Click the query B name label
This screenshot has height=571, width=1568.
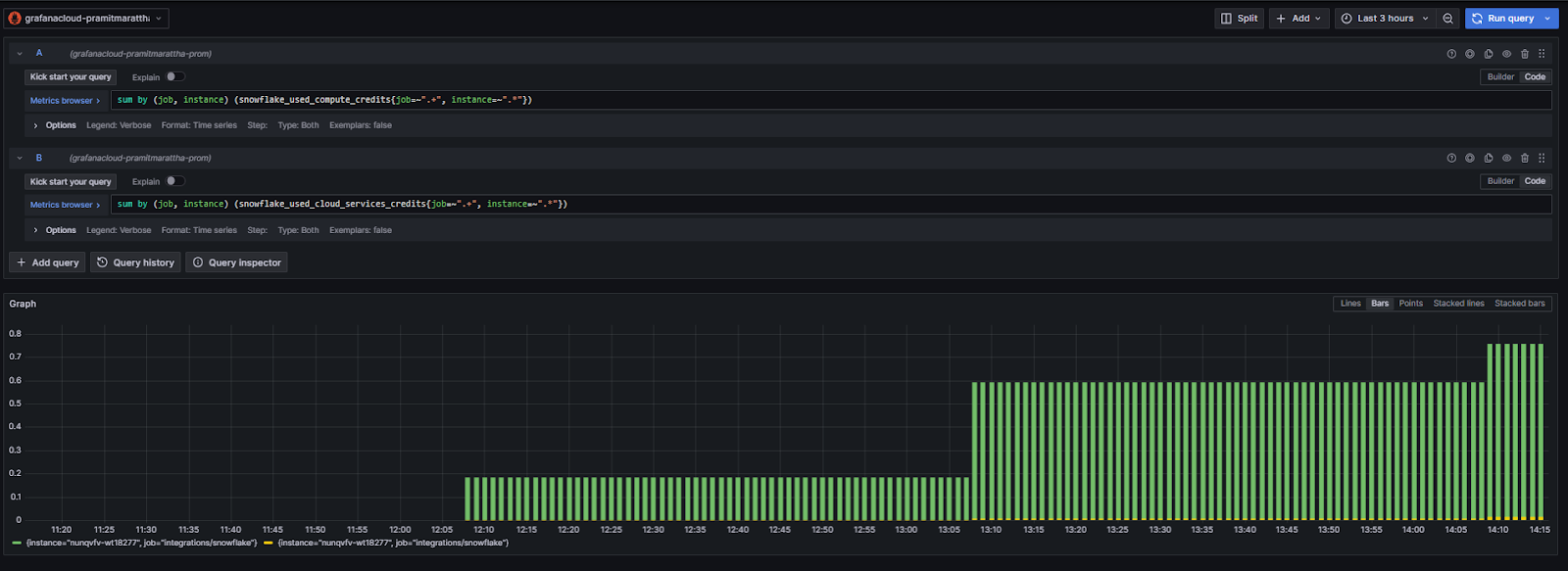click(39, 158)
